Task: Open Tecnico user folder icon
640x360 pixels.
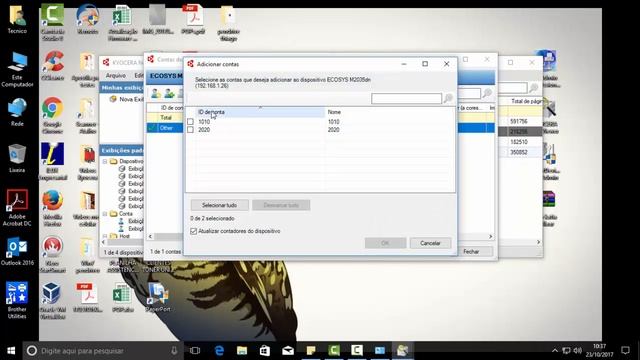Action: pyautogui.click(x=17, y=20)
